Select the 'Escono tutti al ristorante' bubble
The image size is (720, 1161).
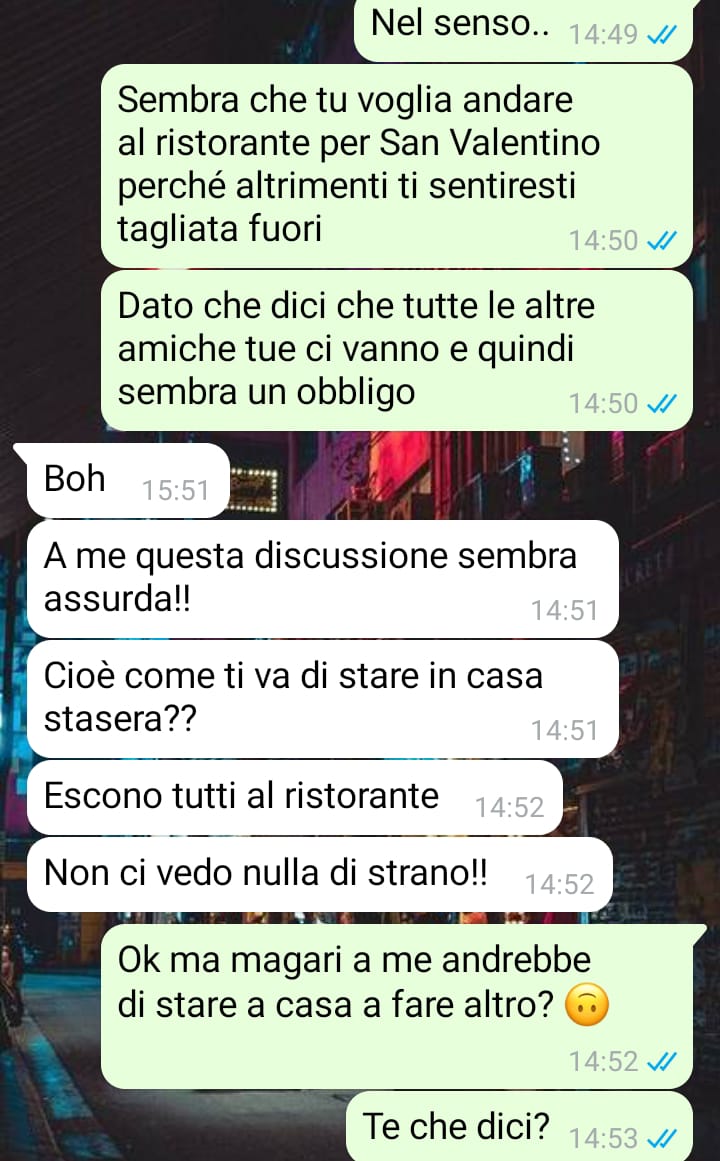(295, 797)
